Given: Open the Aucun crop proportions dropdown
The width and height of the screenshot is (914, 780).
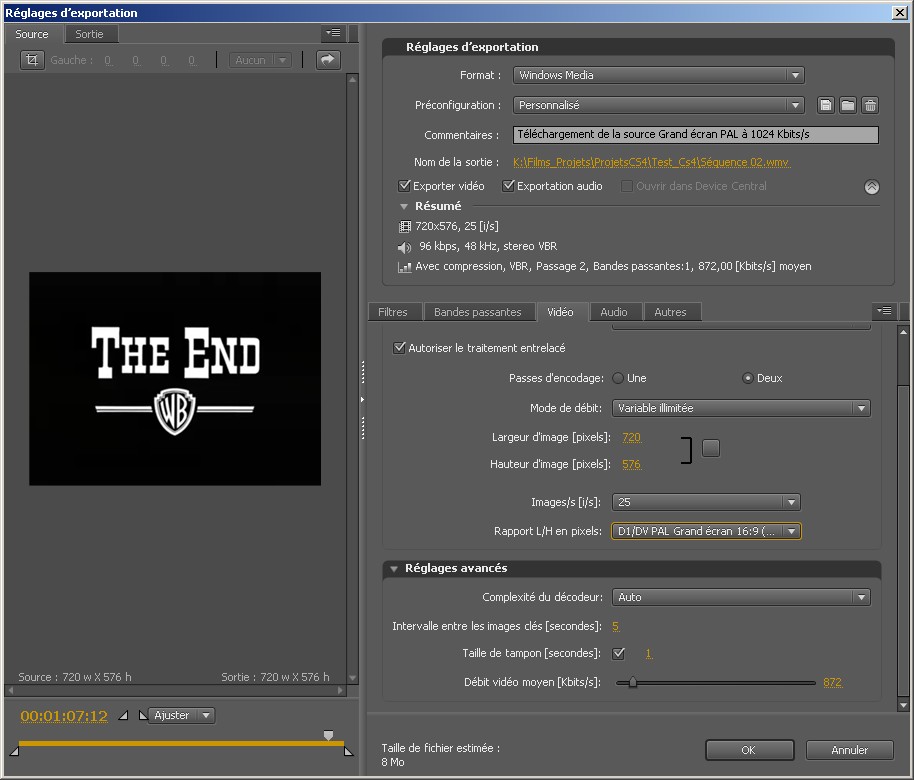Looking at the screenshot, I should click(x=260, y=59).
